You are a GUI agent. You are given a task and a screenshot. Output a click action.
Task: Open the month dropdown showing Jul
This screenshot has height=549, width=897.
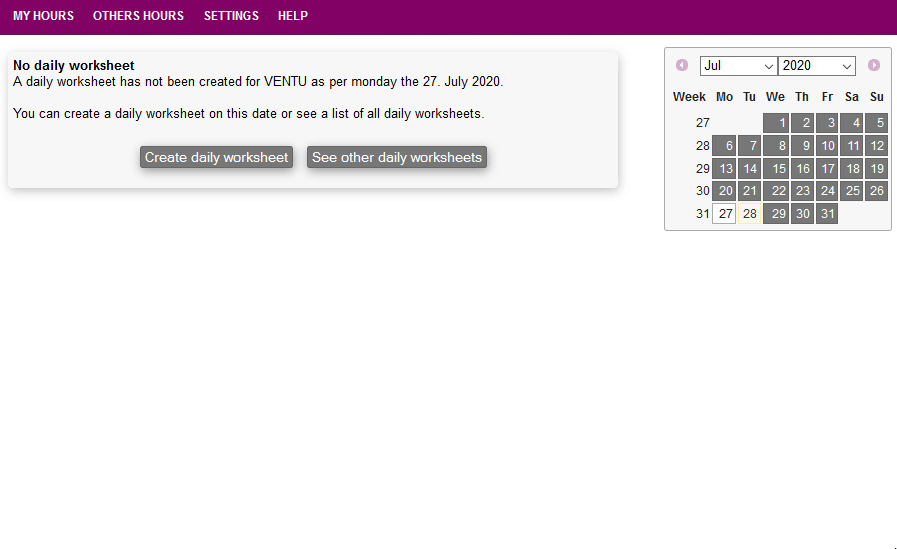(x=738, y=66)
